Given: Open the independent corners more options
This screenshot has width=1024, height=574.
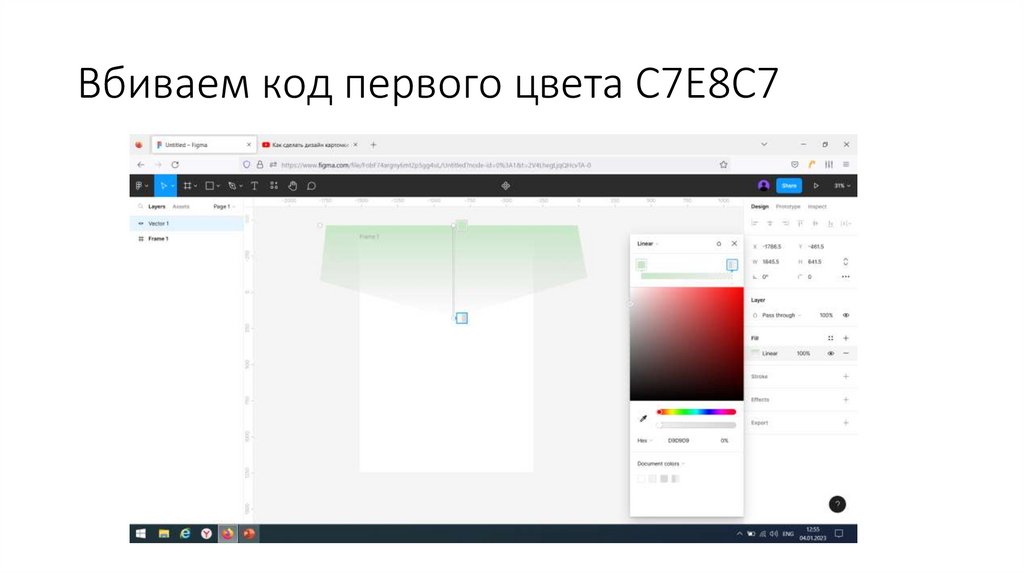Looking at the screenshot, I should [846, 277].
